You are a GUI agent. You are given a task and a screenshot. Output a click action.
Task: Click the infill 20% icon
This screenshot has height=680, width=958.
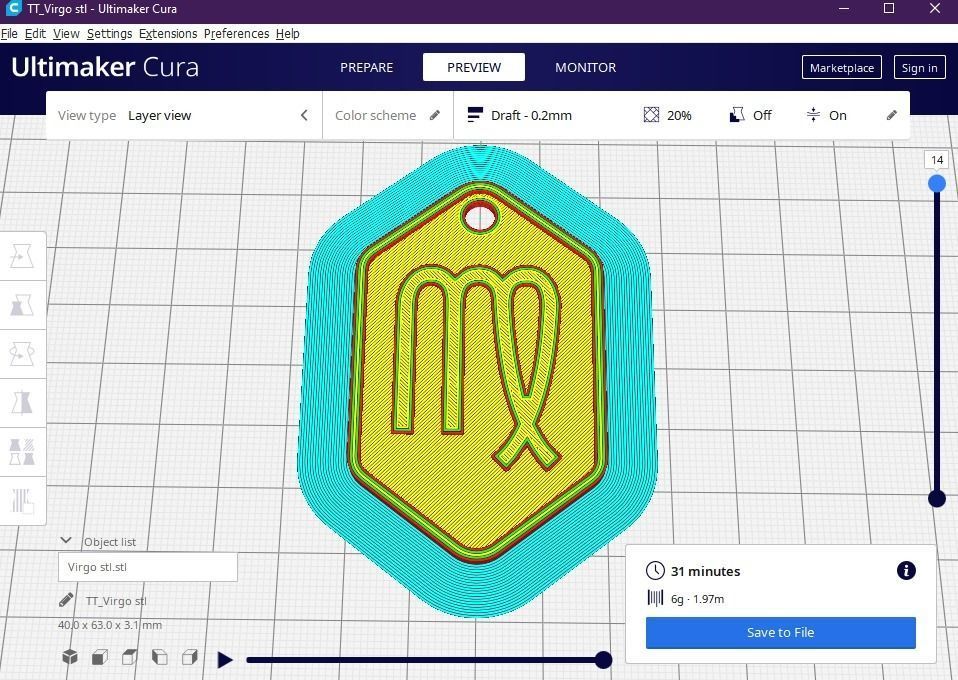pos(651,115)
